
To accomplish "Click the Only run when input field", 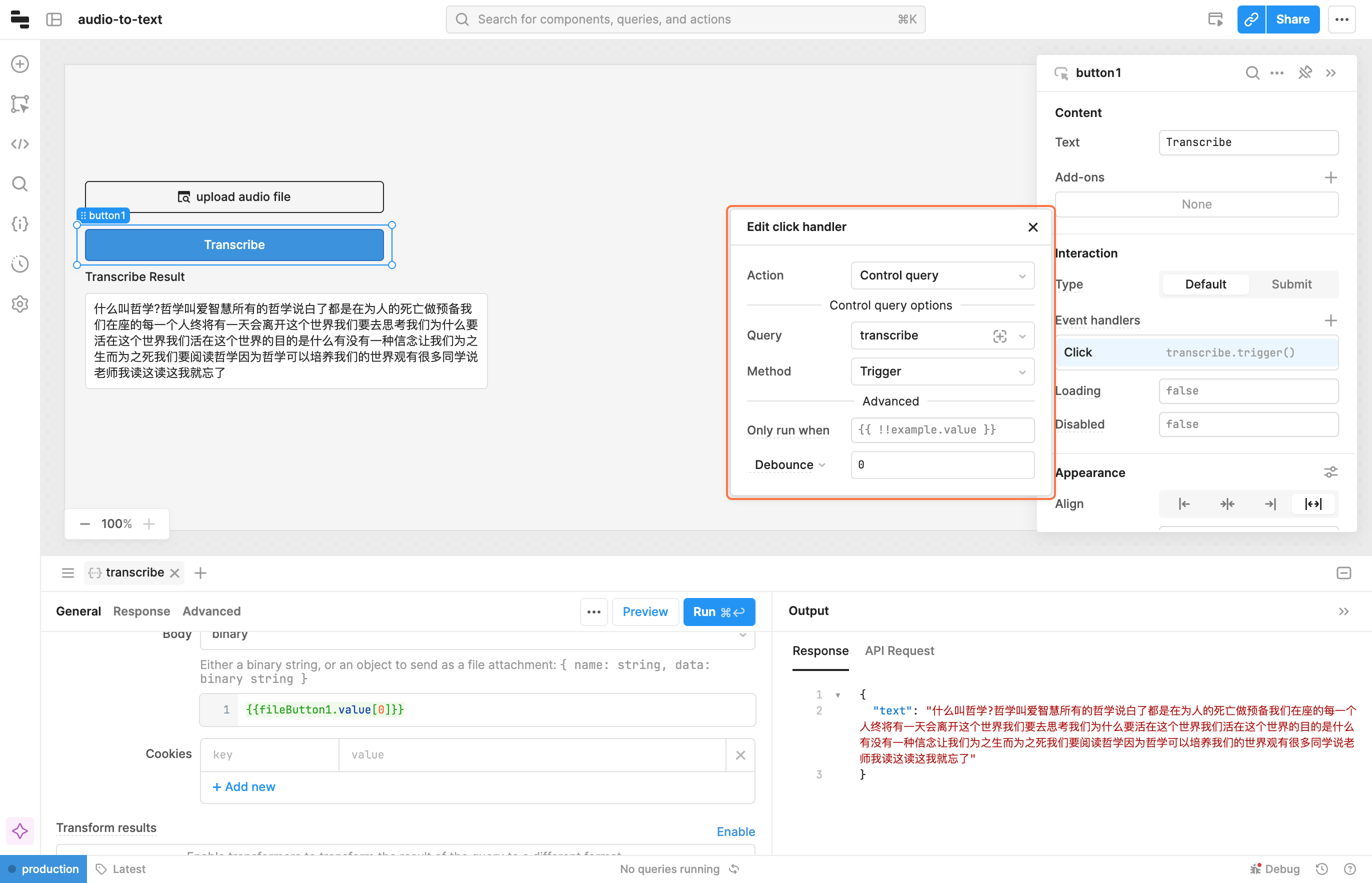I will (942, 430).
